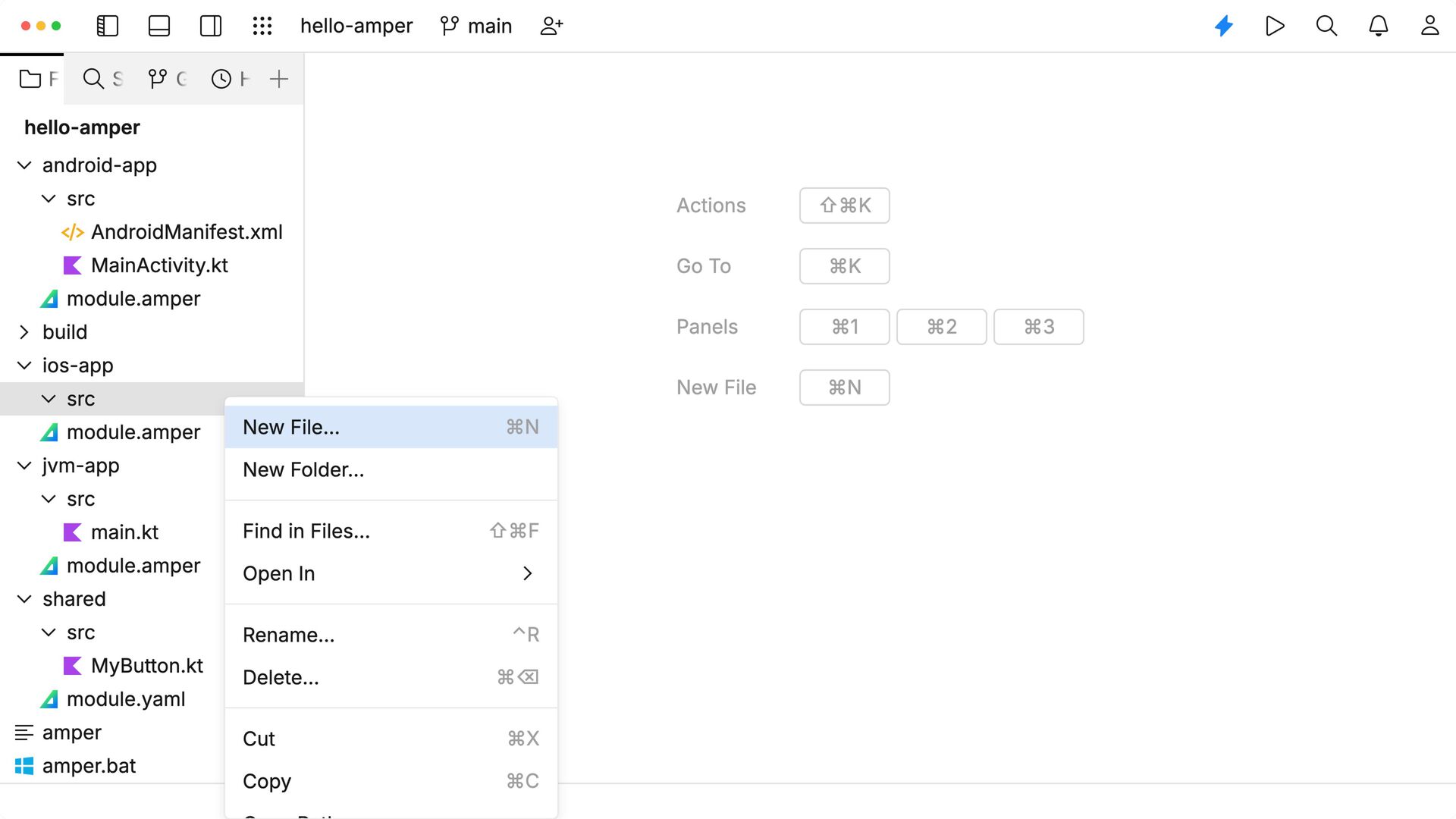Click the XML icon beside AndroidManifest.xml

73,232
